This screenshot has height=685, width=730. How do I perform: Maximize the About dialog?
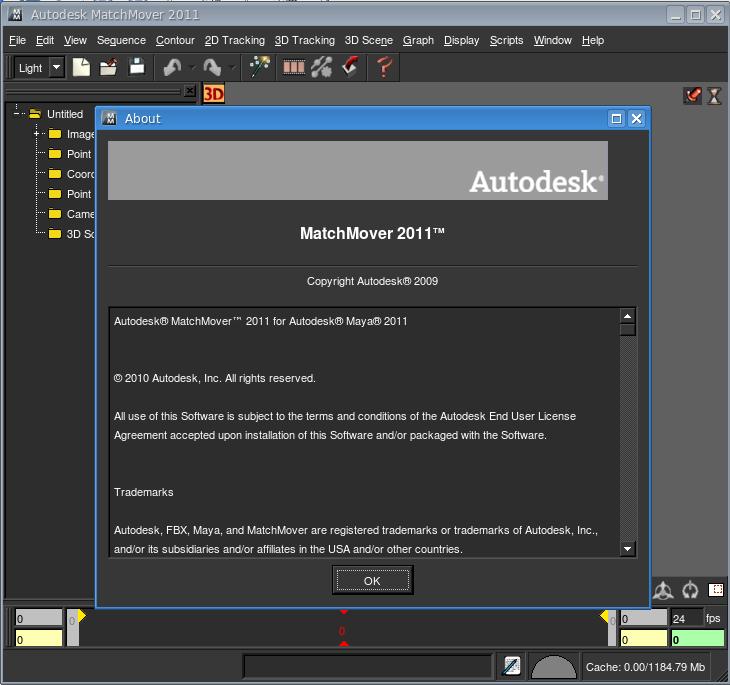[616, 119]
